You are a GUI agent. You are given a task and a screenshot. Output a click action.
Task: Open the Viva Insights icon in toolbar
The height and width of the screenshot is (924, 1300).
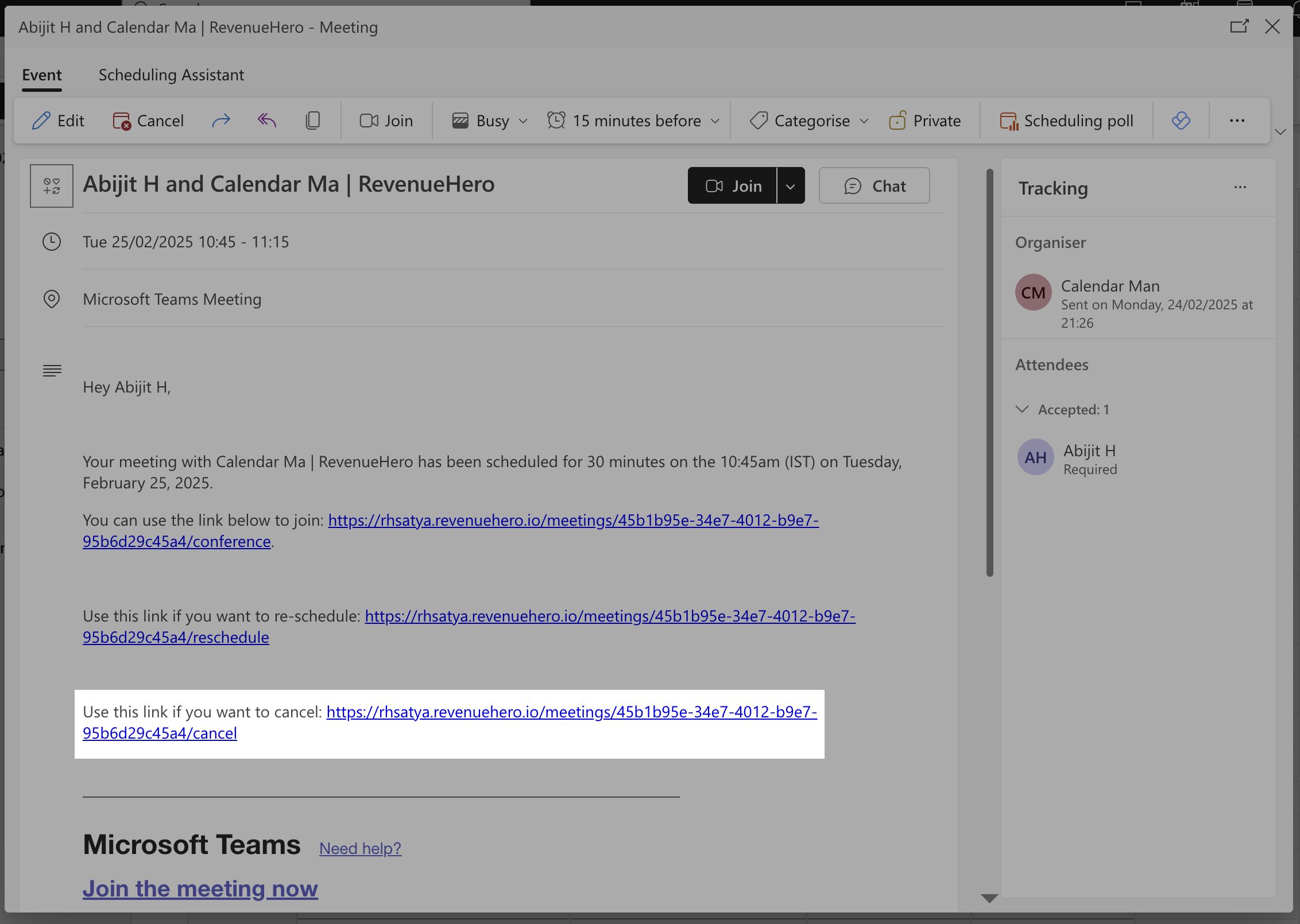point(1181,121)
